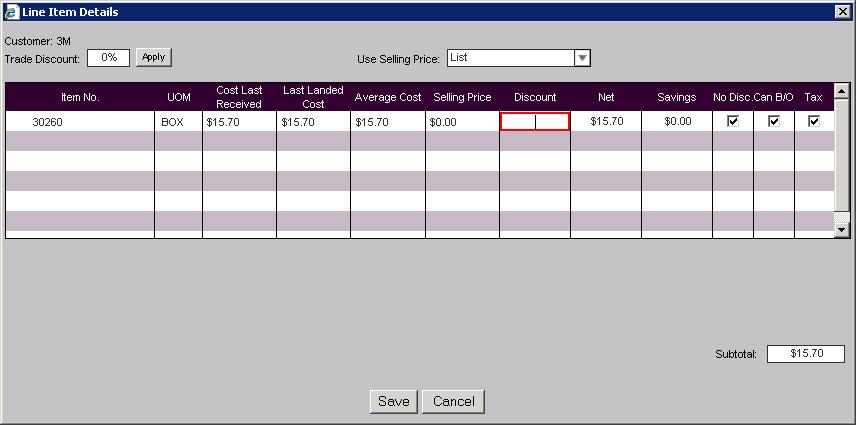The height and width of the screenshot is (425, 856).
Task: Toggle the Can B/O checkbox for item 30260
Action: [773, 121]
